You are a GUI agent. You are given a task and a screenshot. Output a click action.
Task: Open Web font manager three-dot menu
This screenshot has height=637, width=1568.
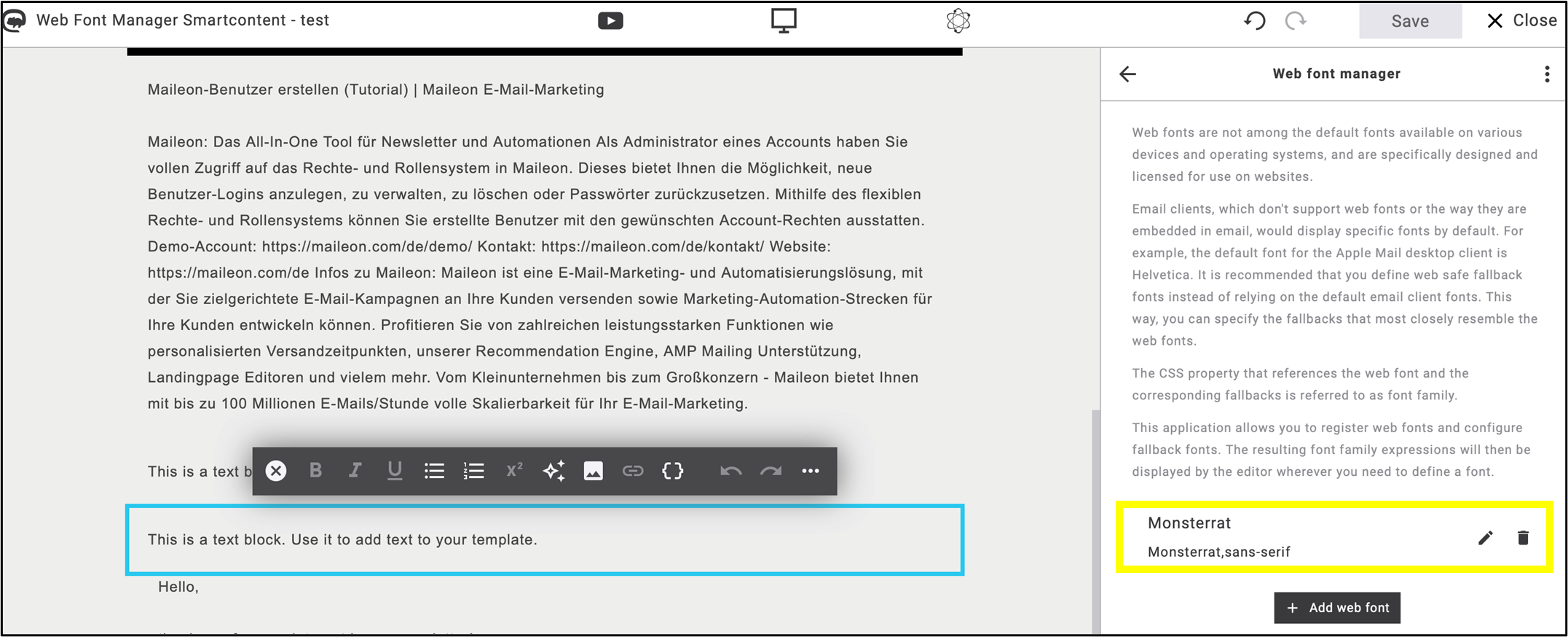(1547, 74)
